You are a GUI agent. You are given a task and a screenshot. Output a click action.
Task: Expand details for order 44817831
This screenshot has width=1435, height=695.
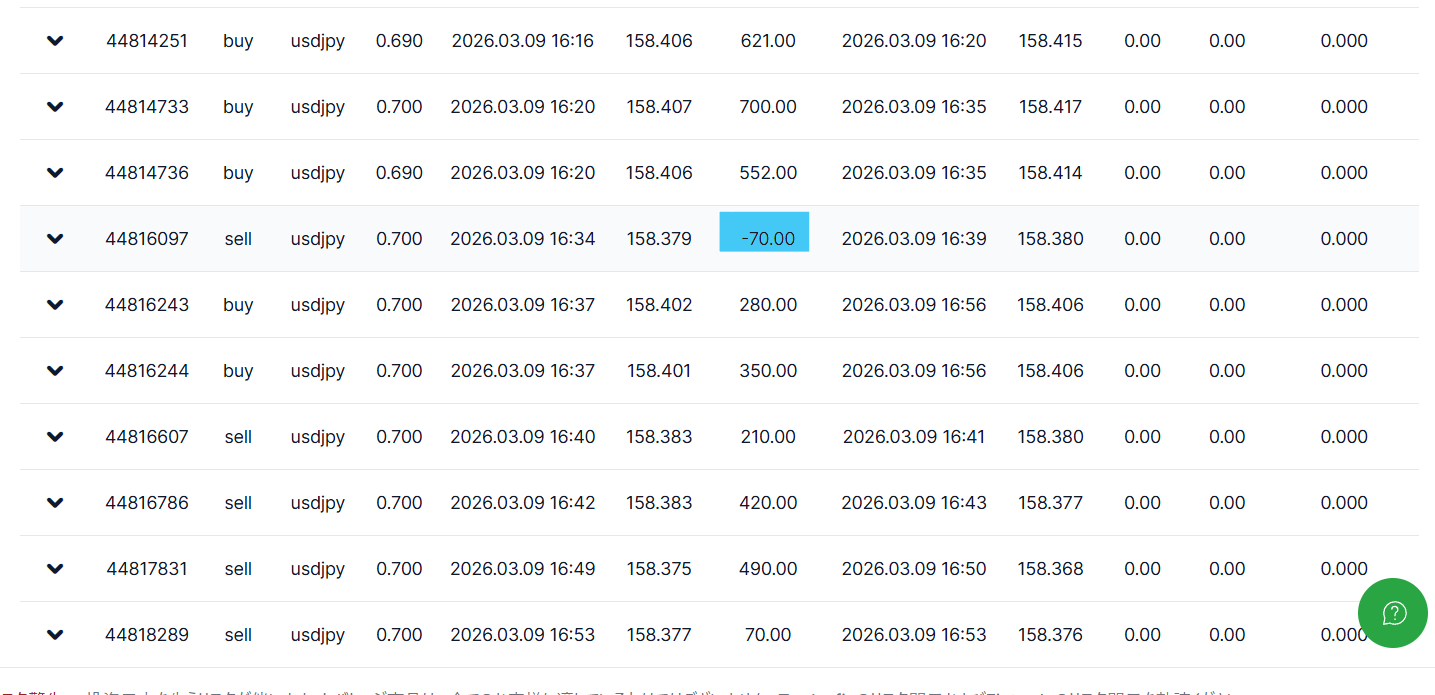point(55,569)
